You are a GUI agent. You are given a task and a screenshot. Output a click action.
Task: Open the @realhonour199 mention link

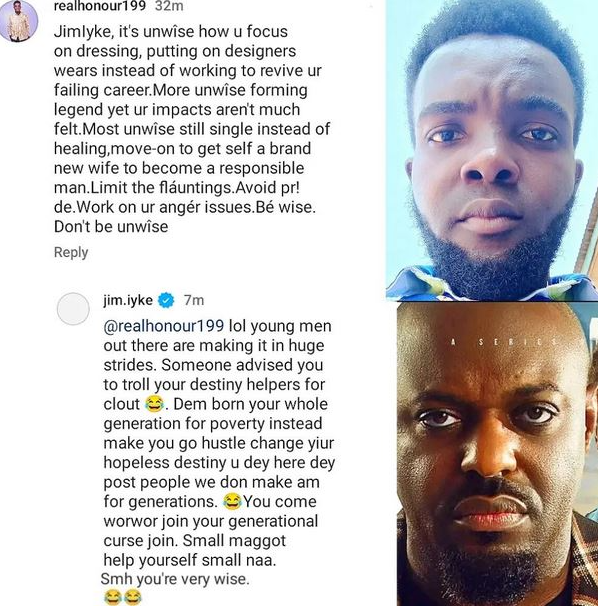(x=164, y=326)
